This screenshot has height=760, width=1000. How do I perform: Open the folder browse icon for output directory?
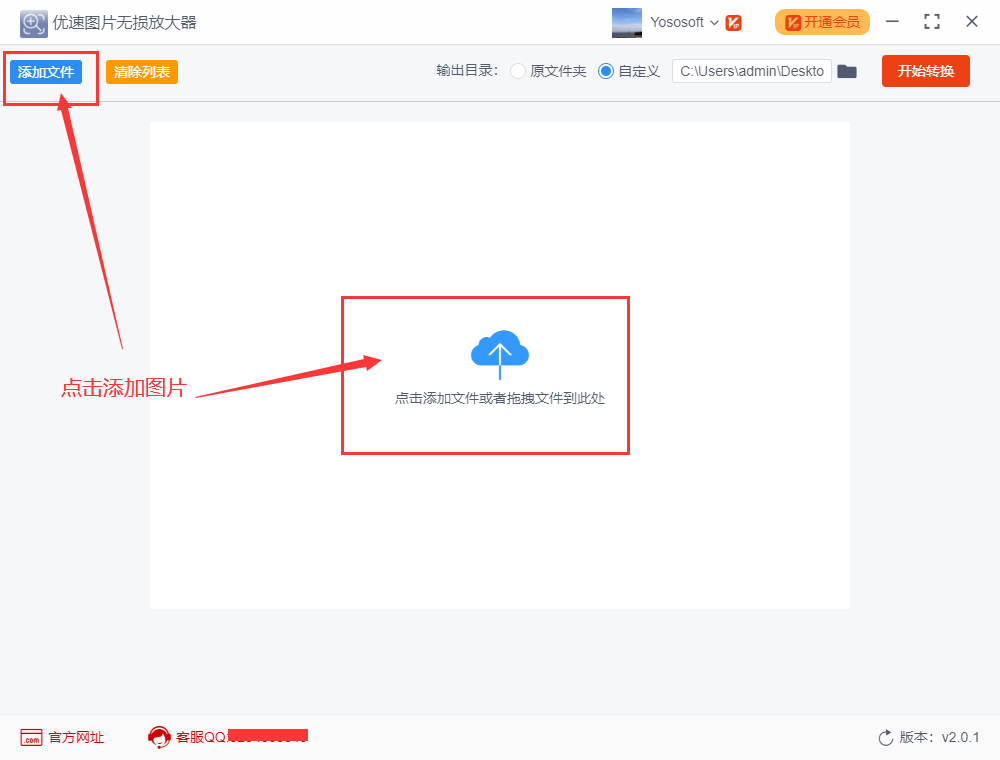click(847, 71)
